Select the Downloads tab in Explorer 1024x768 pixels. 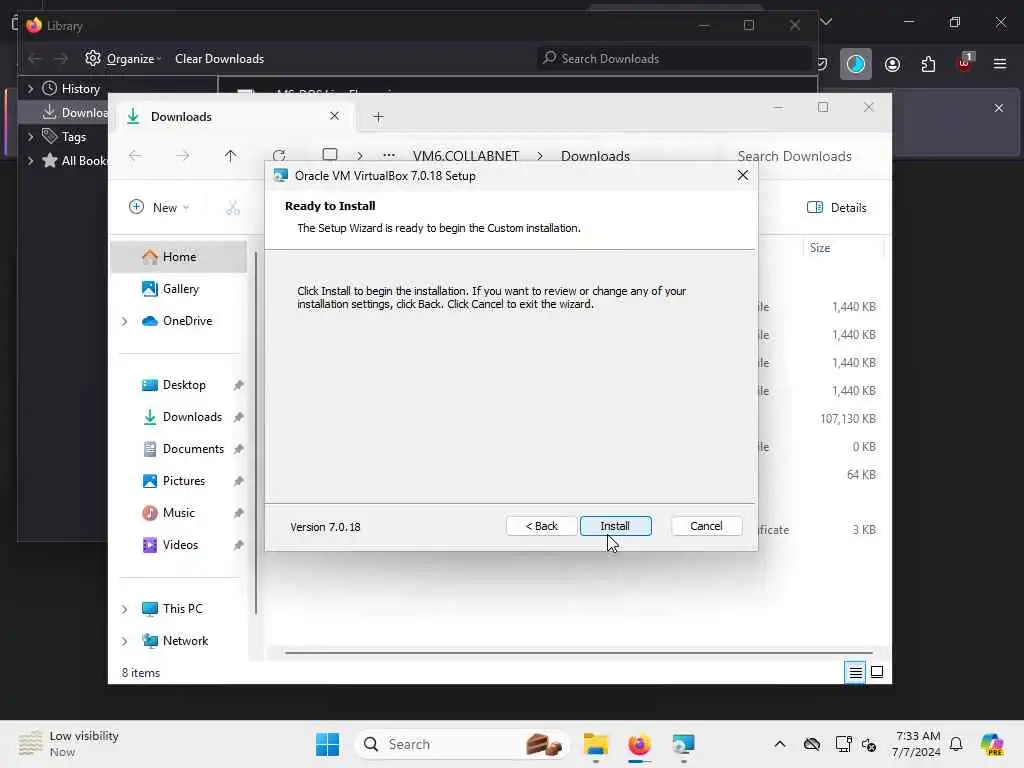click(236, 116)
